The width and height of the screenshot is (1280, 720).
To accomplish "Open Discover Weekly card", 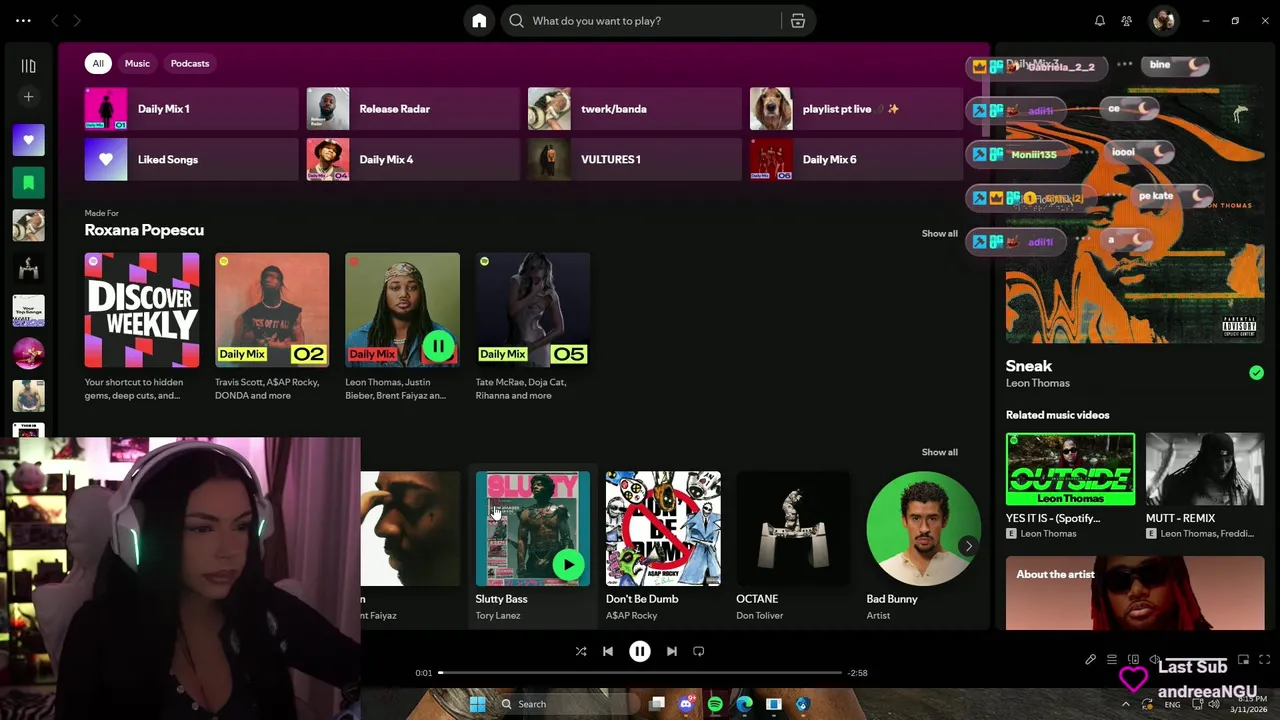I will [x=142, y=327].
